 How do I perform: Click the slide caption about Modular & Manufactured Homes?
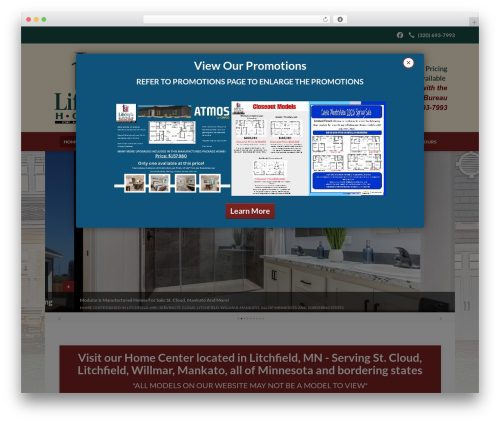(154, 300)
